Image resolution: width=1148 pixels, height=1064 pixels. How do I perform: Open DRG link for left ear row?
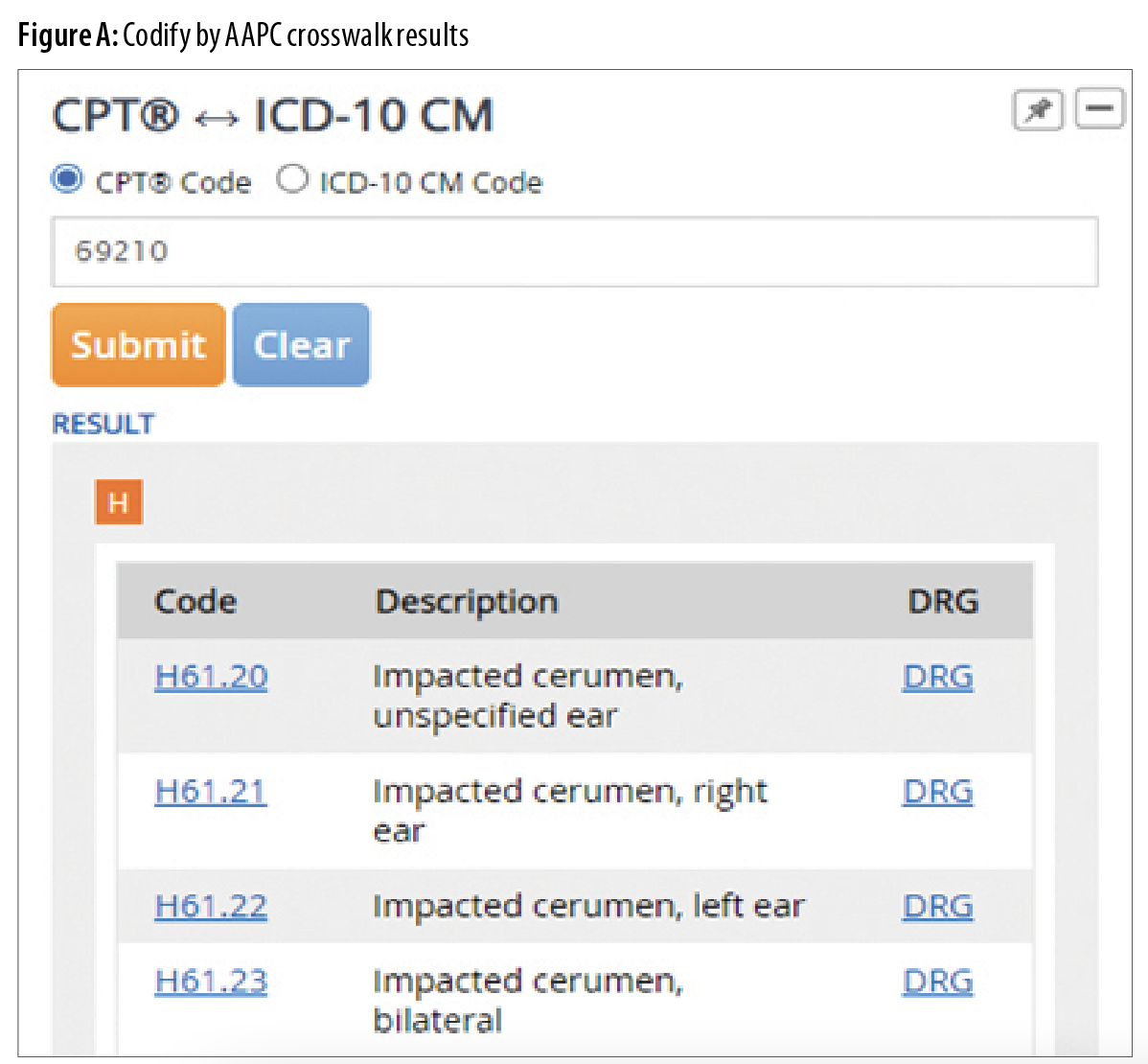coord(937,906)
